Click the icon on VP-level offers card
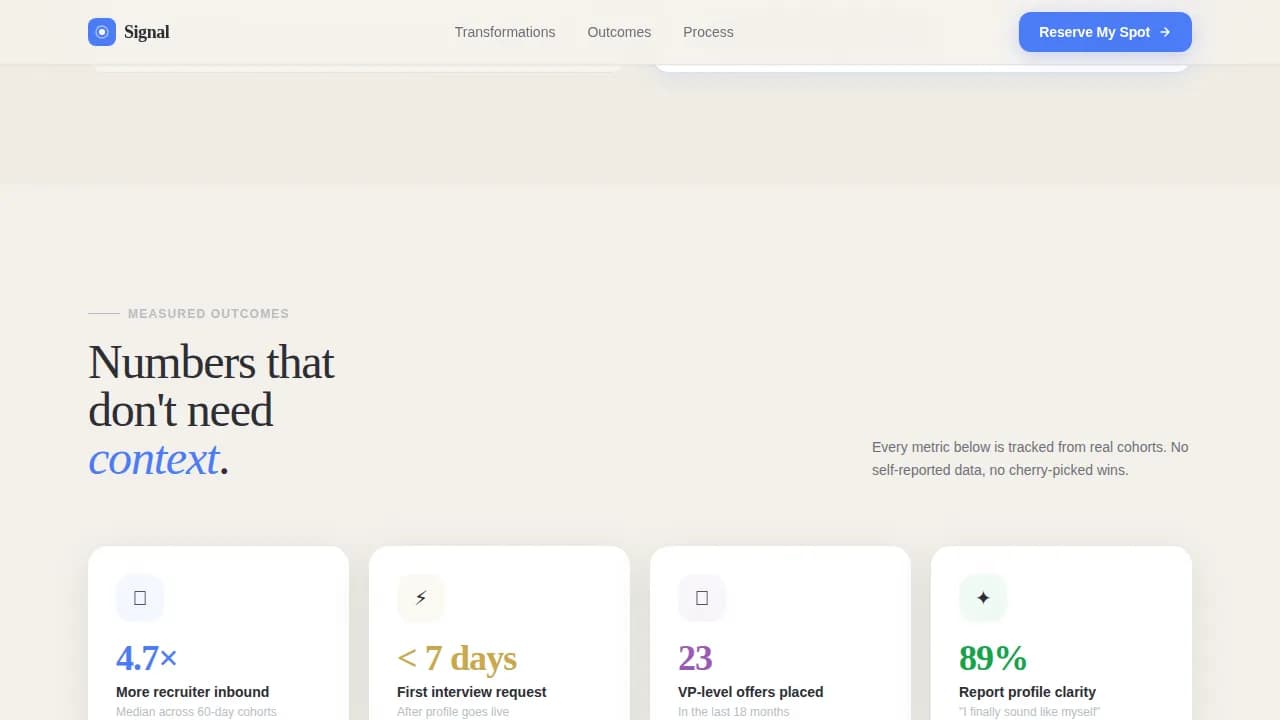The height and width of the screenshot is (720, 1280). coord(702,598)
